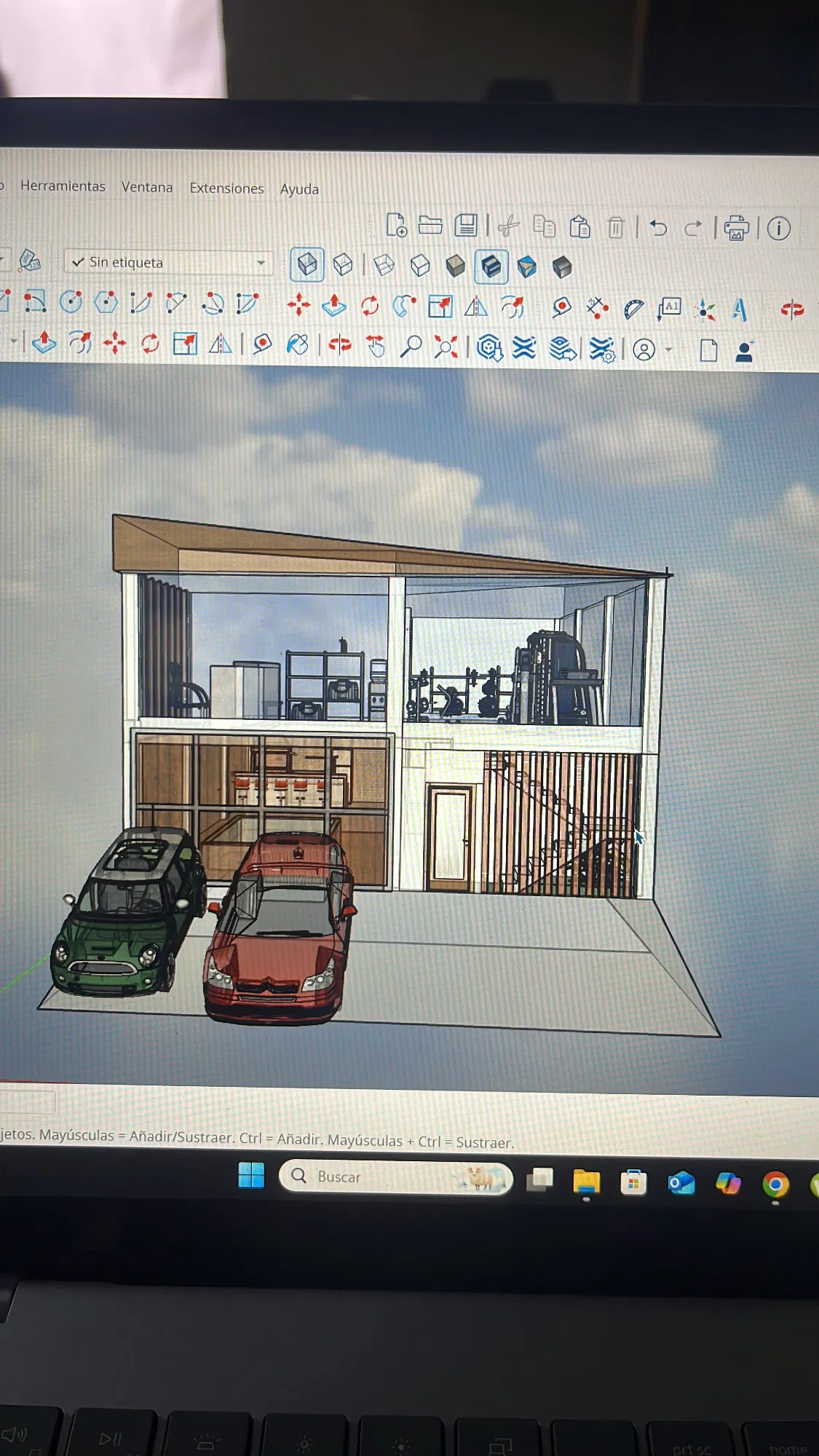Image resolution: width=819 pixels, height=1456 pixels.
Task: Click the Save disk button
Action: click(x=466, y=226)
